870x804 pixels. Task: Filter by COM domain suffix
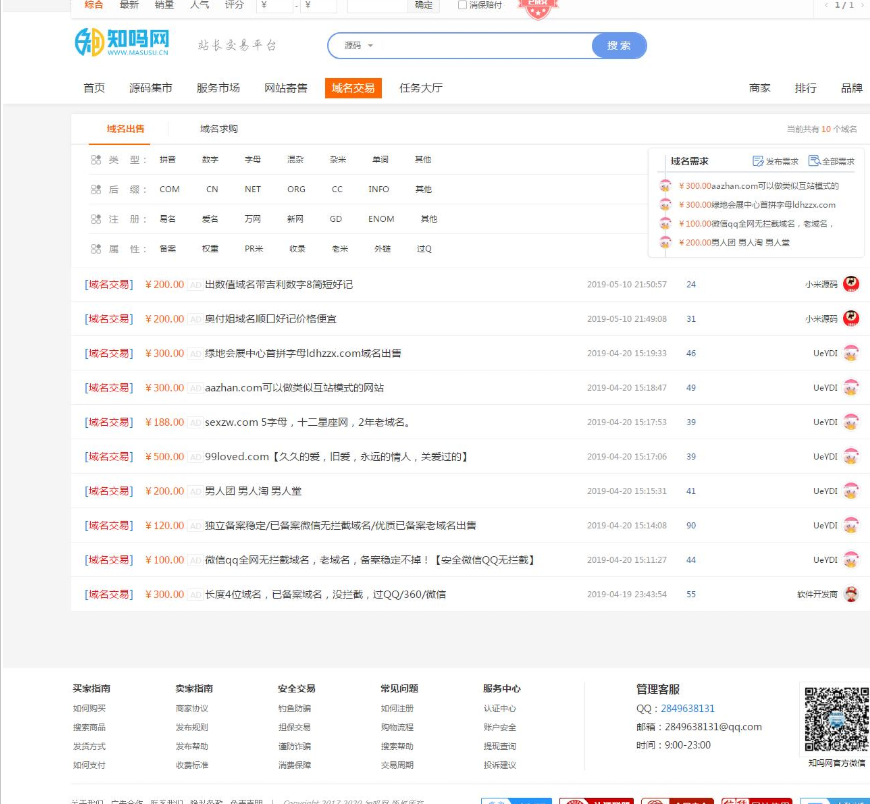169,189
